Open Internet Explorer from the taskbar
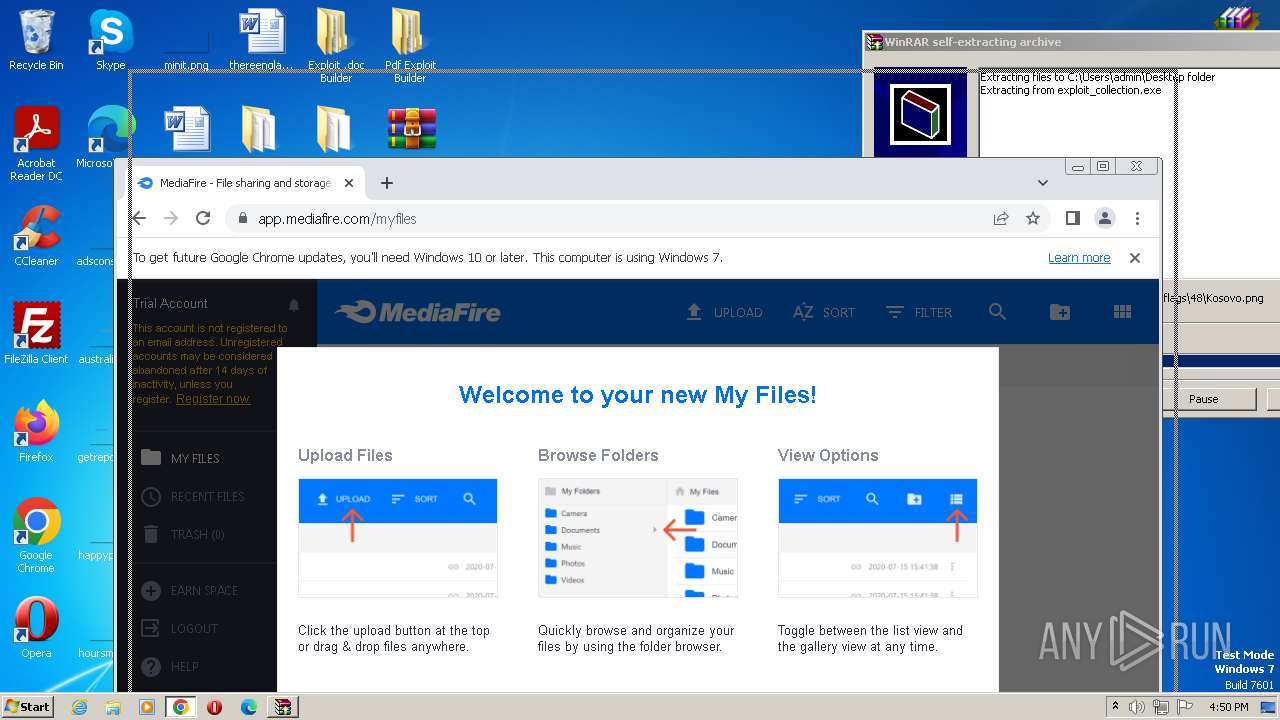1280x720 pixels. (x=80, y=707)
